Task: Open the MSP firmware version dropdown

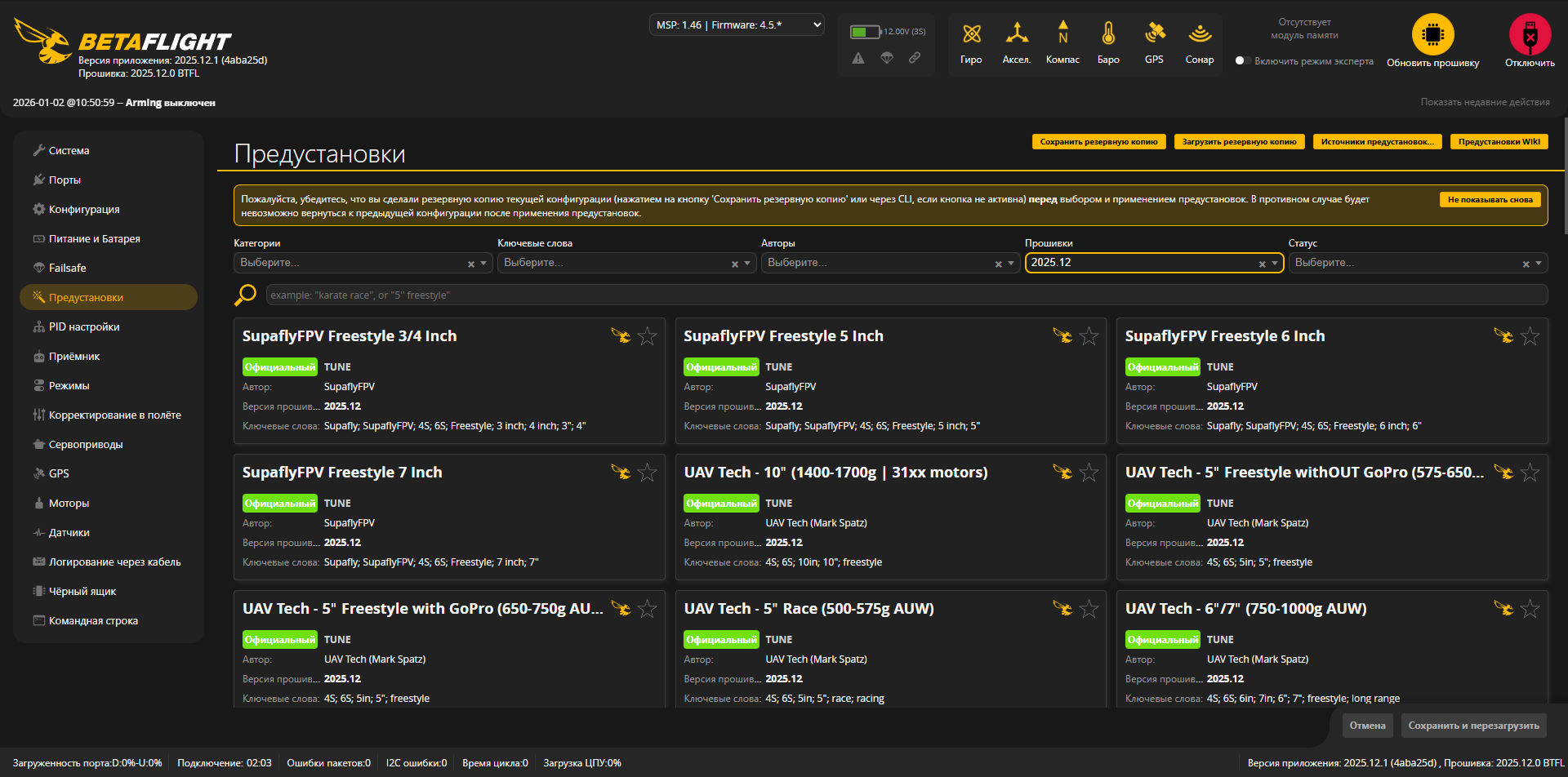Action: click(737, 25)
